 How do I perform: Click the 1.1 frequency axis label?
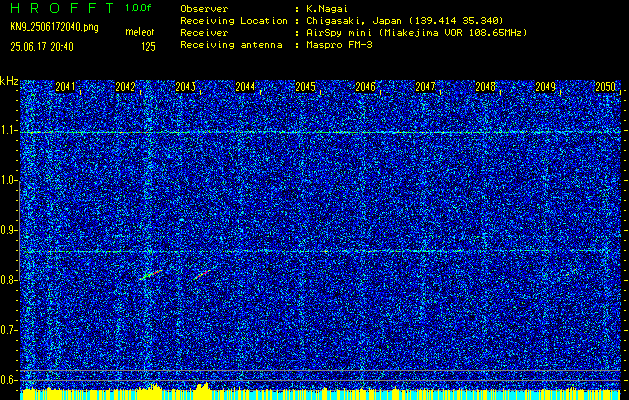click(8, 130)
